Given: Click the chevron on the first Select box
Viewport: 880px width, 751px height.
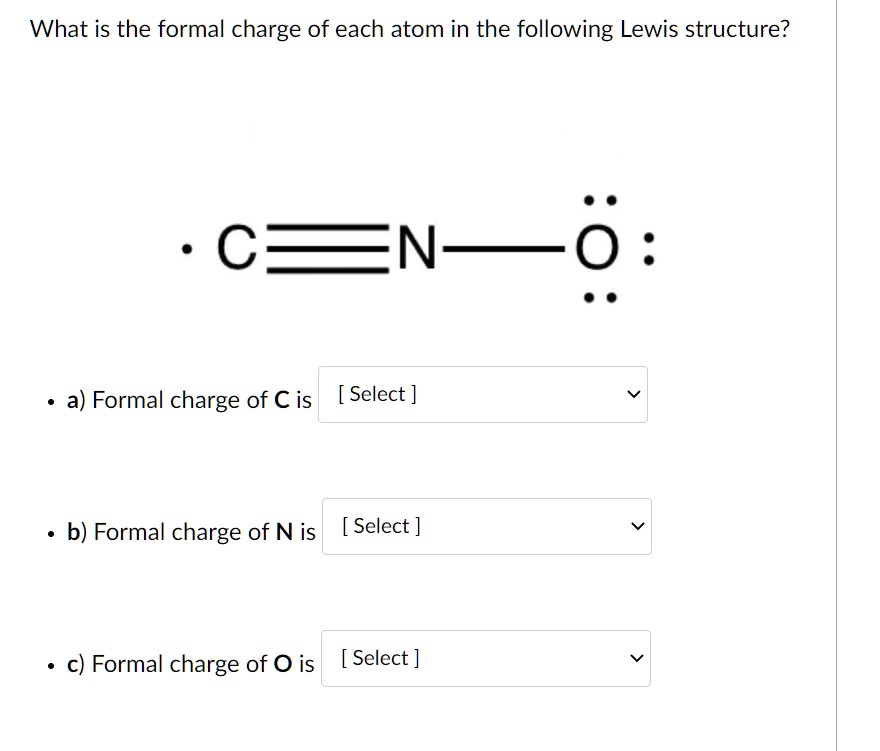Looking at the screenshot, I should [x=632, y=394].
